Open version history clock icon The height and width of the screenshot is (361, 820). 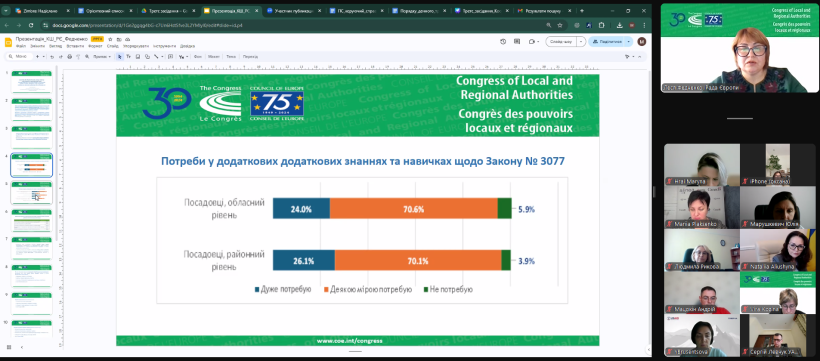click(503, 42)
